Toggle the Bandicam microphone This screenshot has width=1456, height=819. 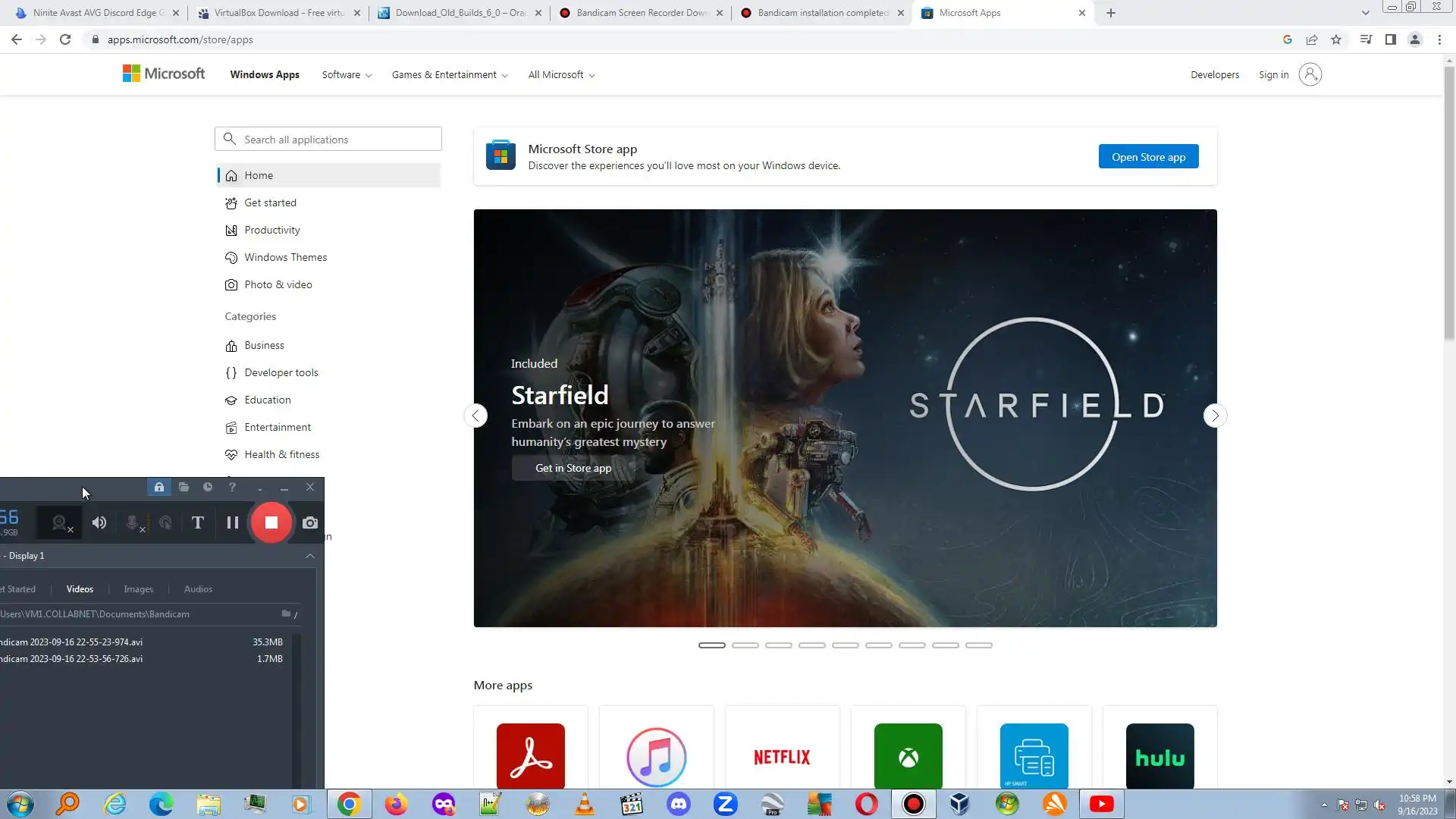133,522
